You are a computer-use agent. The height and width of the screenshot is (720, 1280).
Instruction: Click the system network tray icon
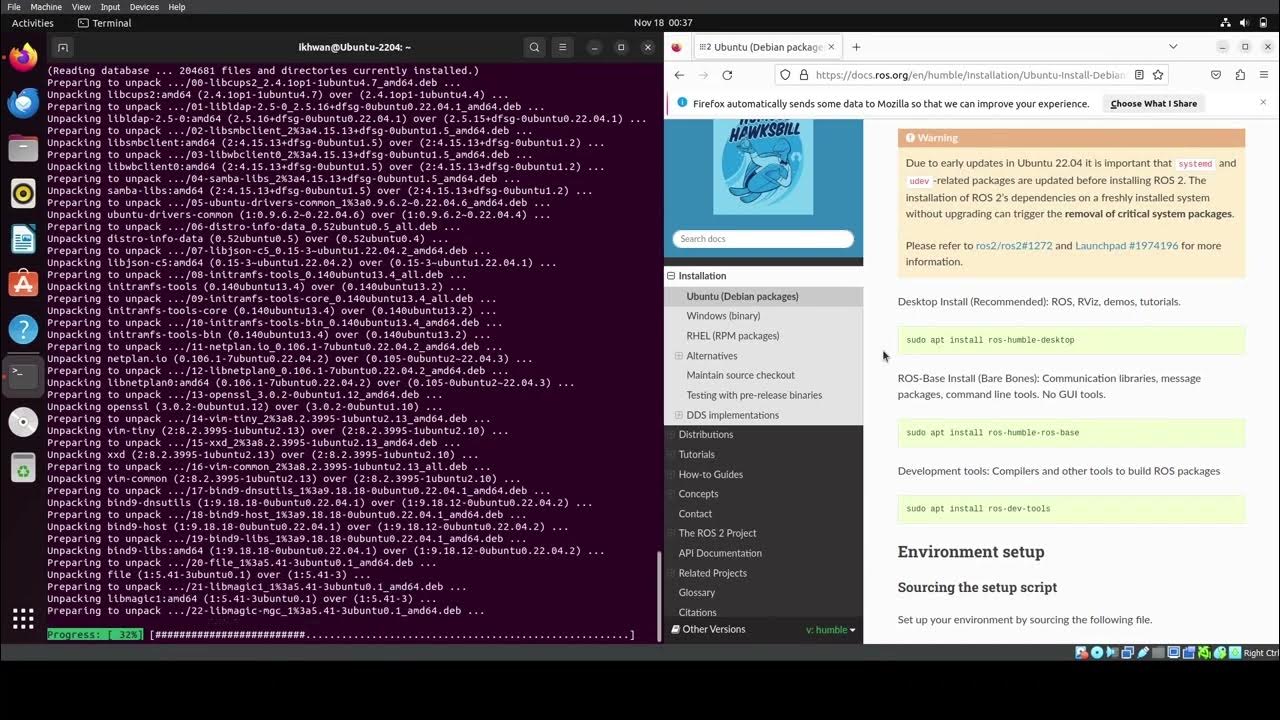[1226, 23]
